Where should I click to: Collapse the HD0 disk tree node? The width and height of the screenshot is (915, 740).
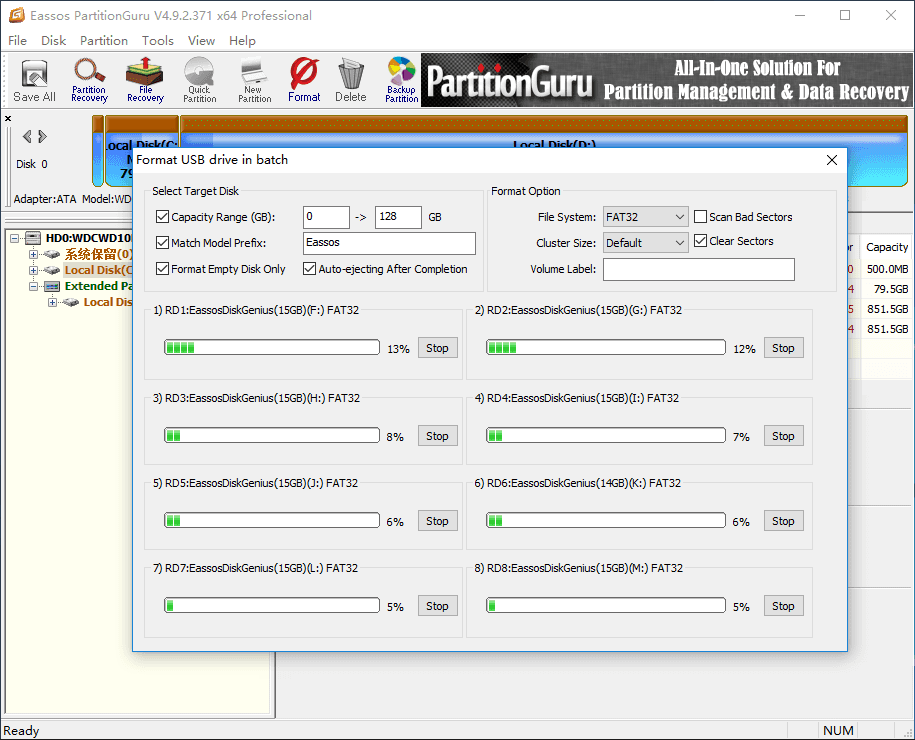click(15, 238)
